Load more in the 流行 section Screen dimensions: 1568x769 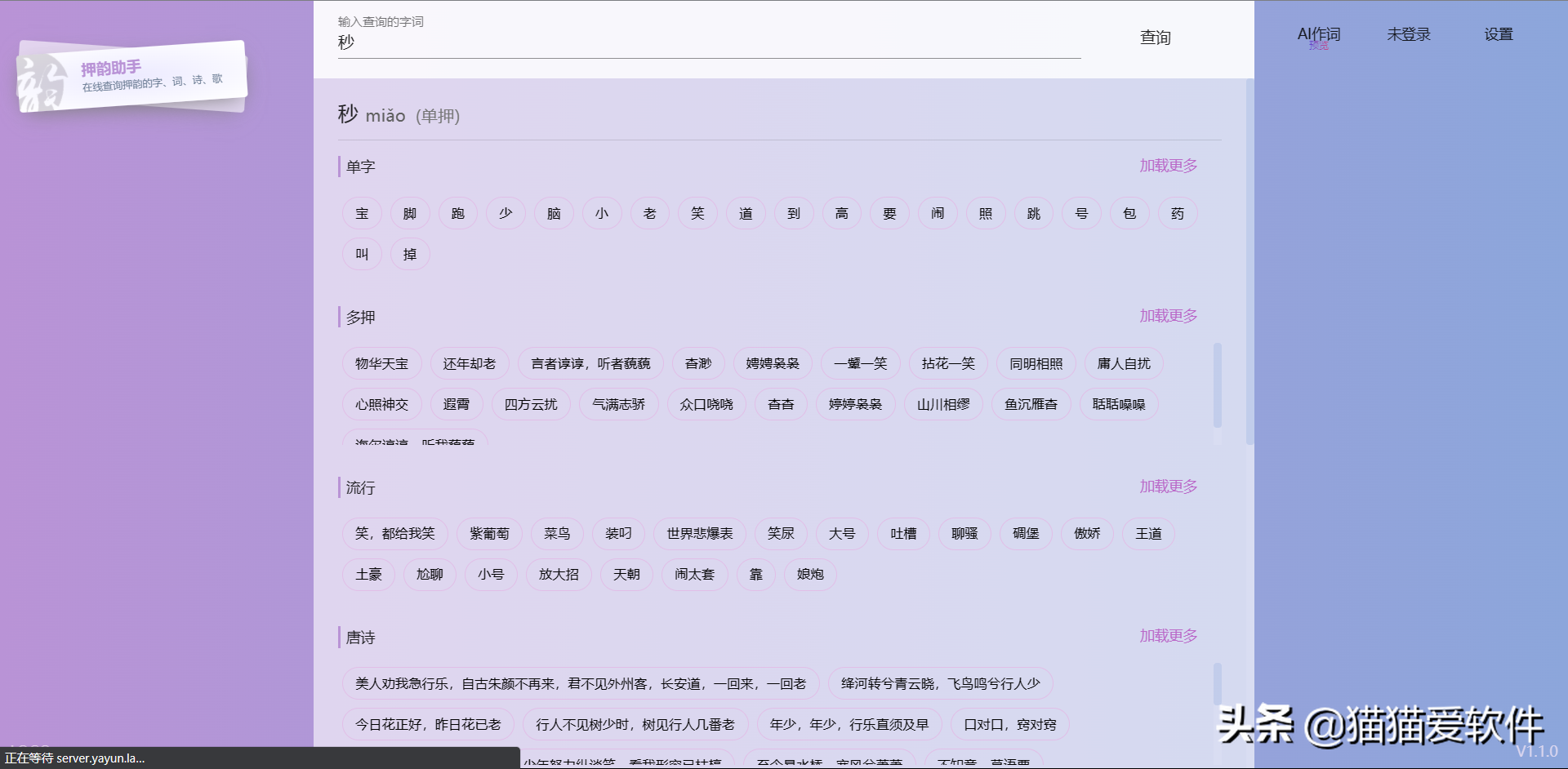click(1168, 487)
